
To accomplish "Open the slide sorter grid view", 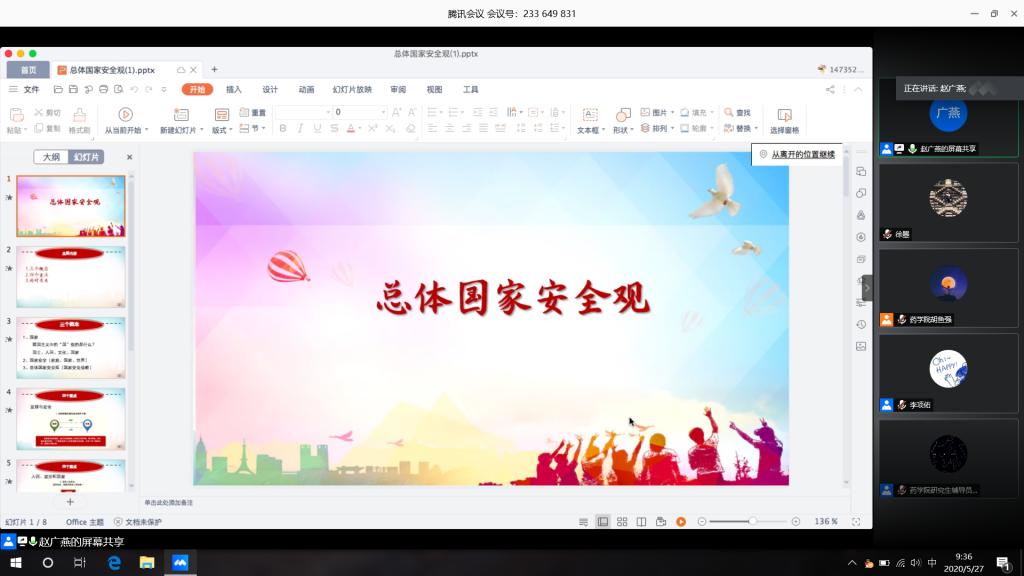I will (x=622, y=522).
